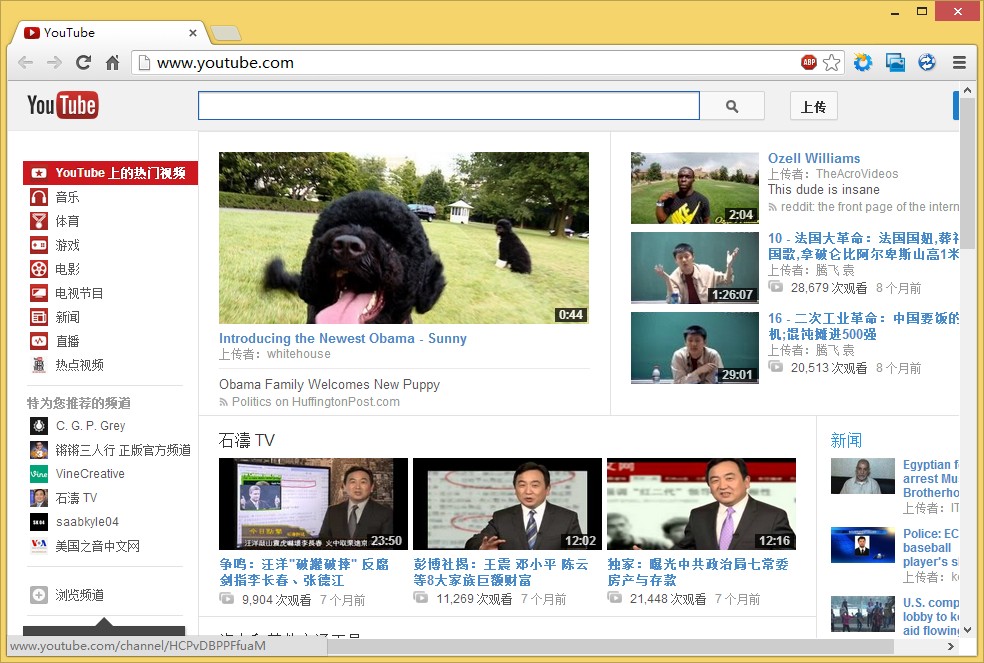Play the 2:04 Ozell Williams thumbnail

(695, 188)
